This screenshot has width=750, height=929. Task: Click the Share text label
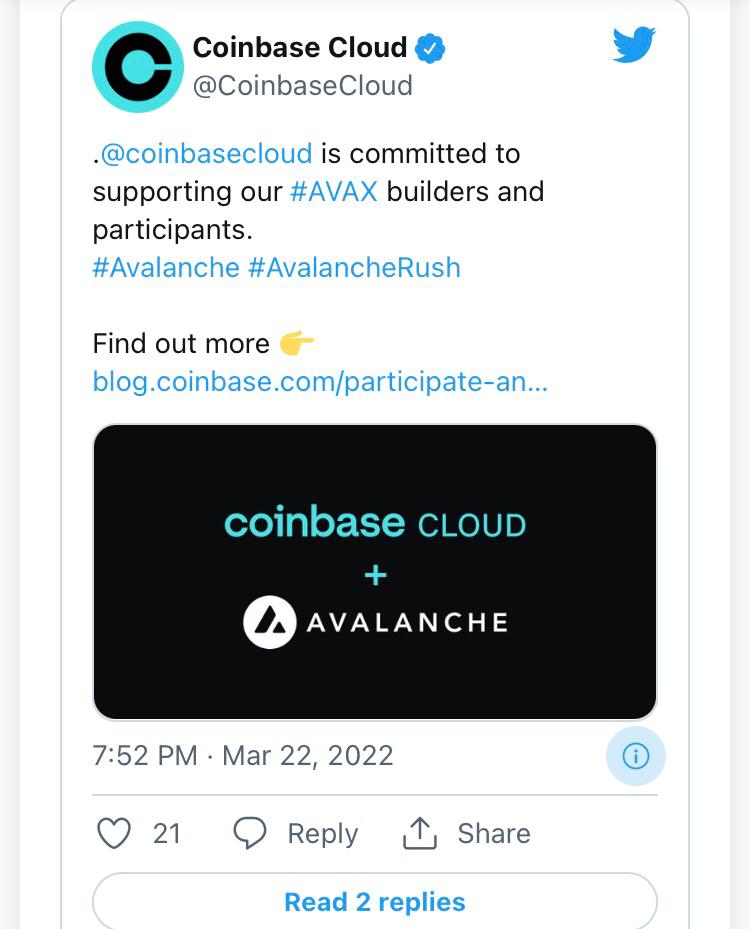click(494, 833)
